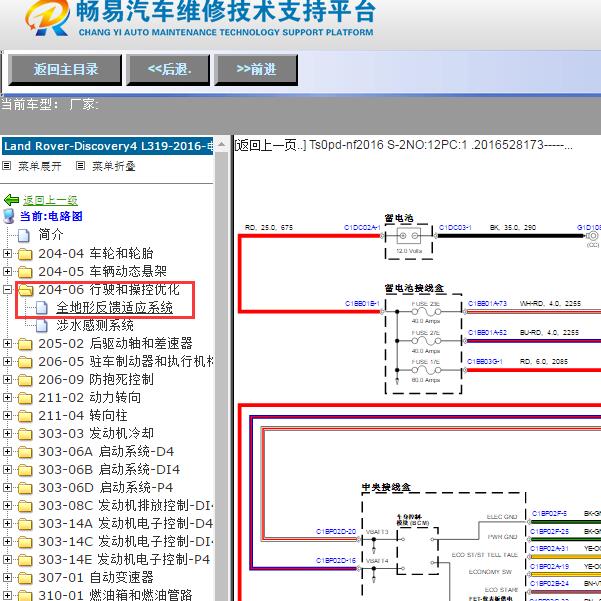Collapse all menus with 菜单折叠
The image size is (601, 601).
pos(113,166)
